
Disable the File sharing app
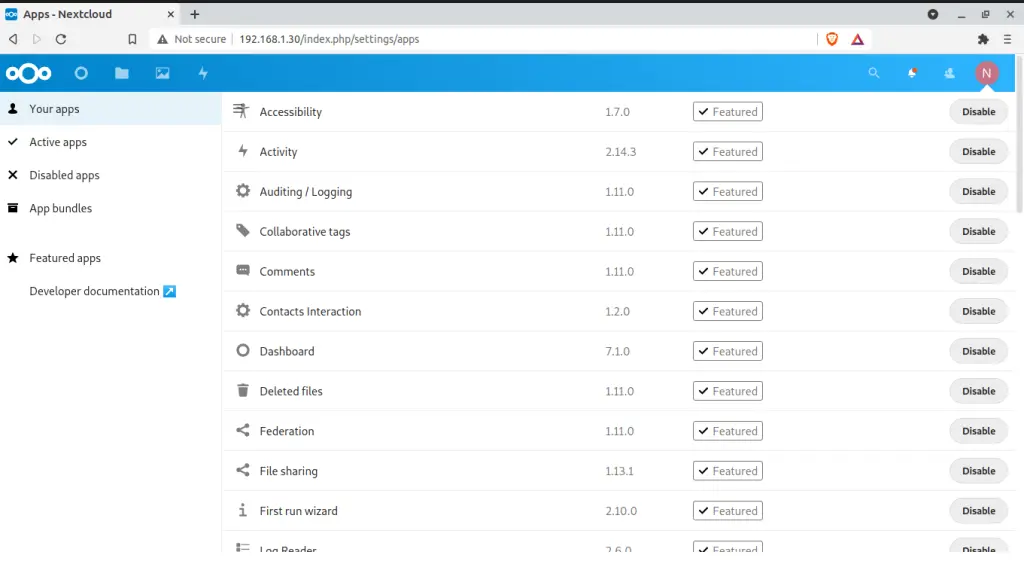pyautogui.click(x=978, y=471)
